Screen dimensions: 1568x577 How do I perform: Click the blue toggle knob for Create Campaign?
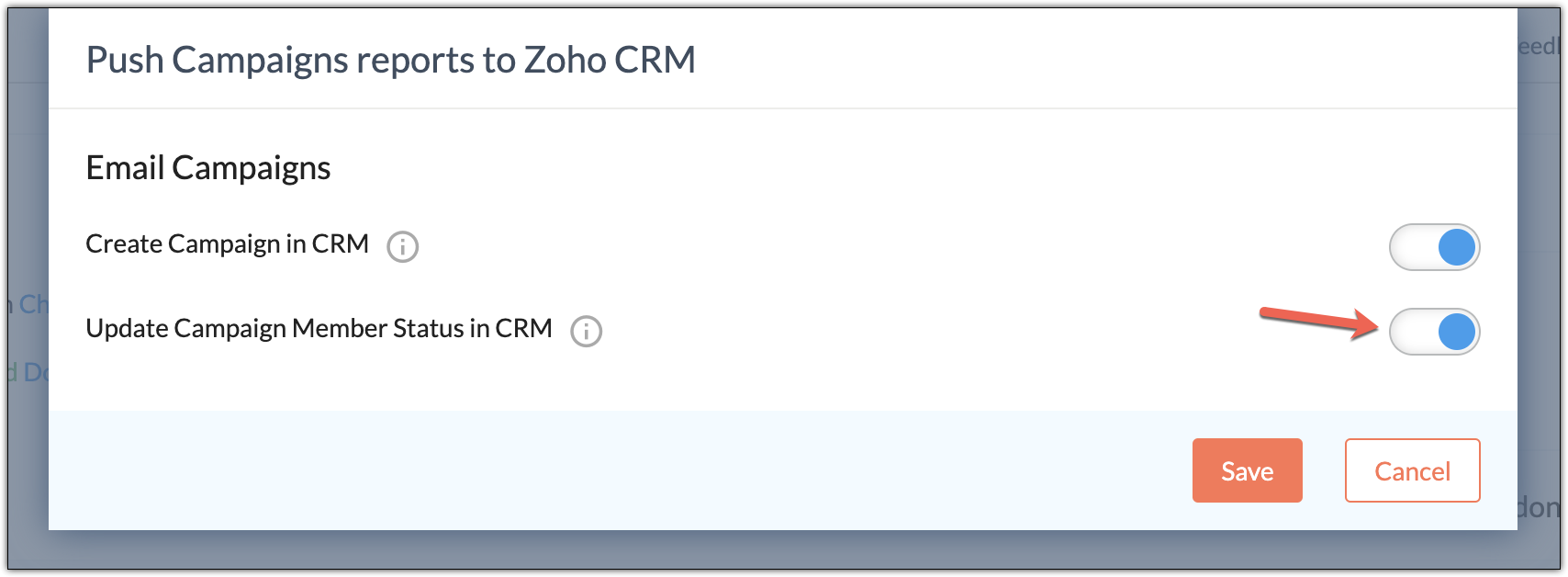1458,247
